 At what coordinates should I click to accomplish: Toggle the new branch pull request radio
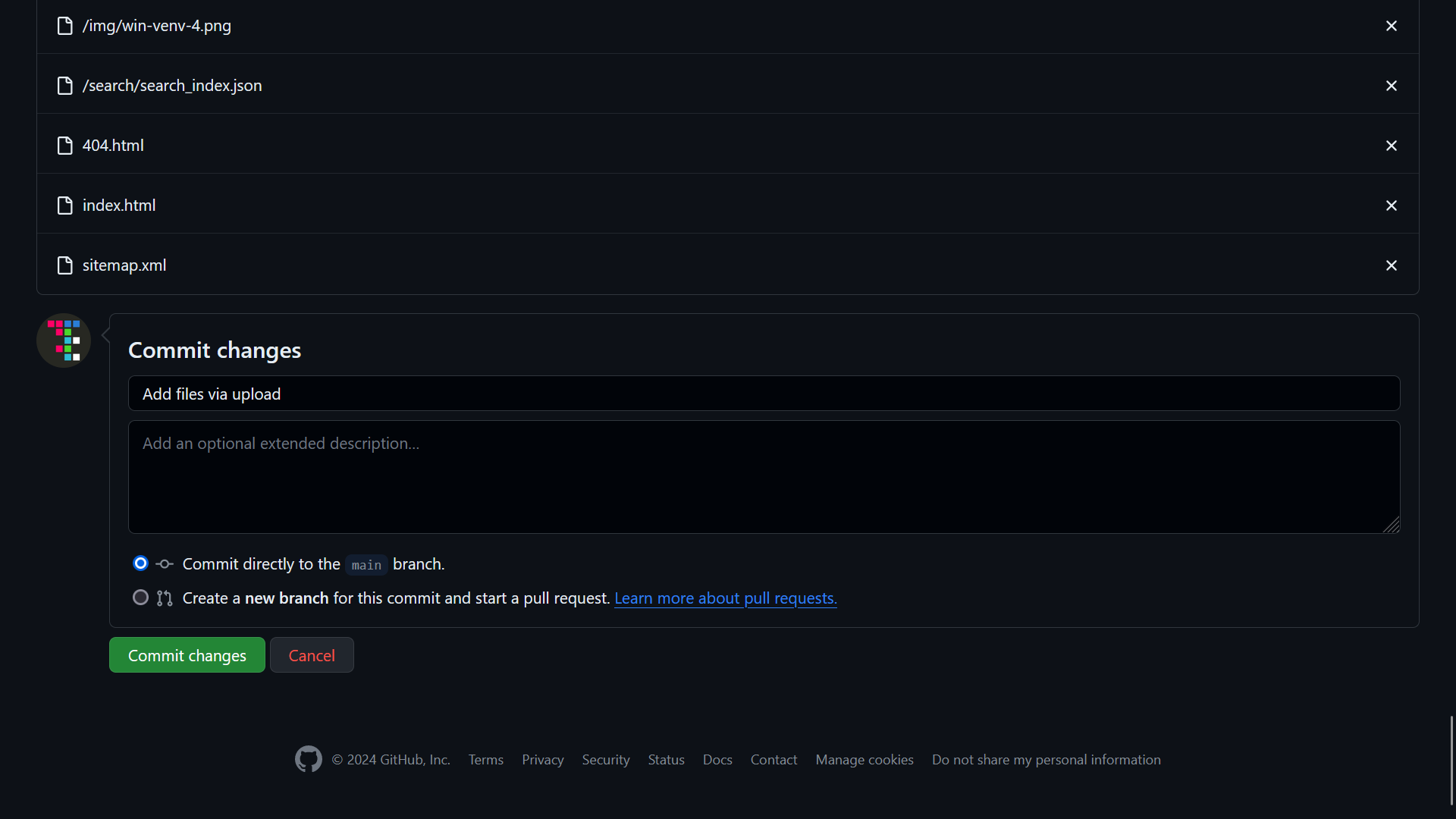pos(140,598)
